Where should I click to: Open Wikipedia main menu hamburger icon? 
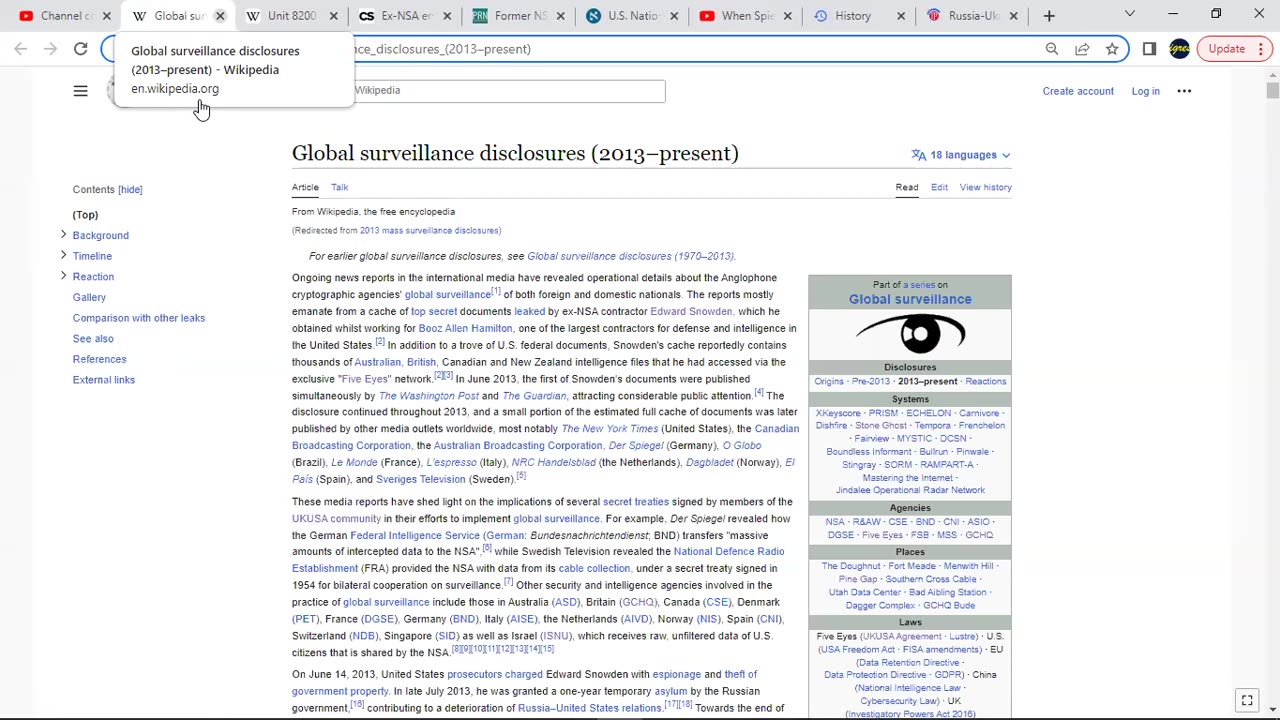tap(81, 91)
